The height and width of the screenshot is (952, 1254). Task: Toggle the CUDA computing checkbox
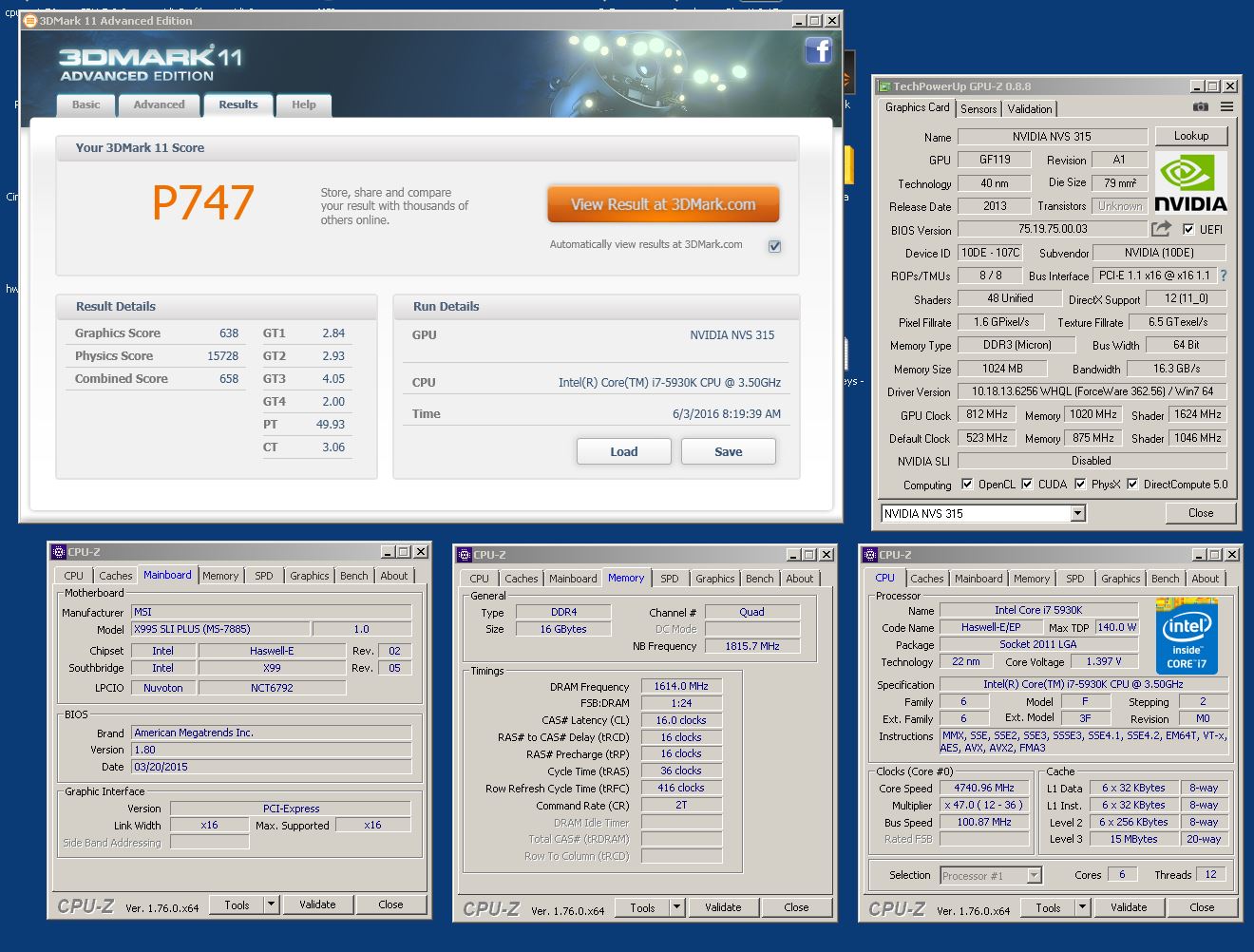point(1027,484)
